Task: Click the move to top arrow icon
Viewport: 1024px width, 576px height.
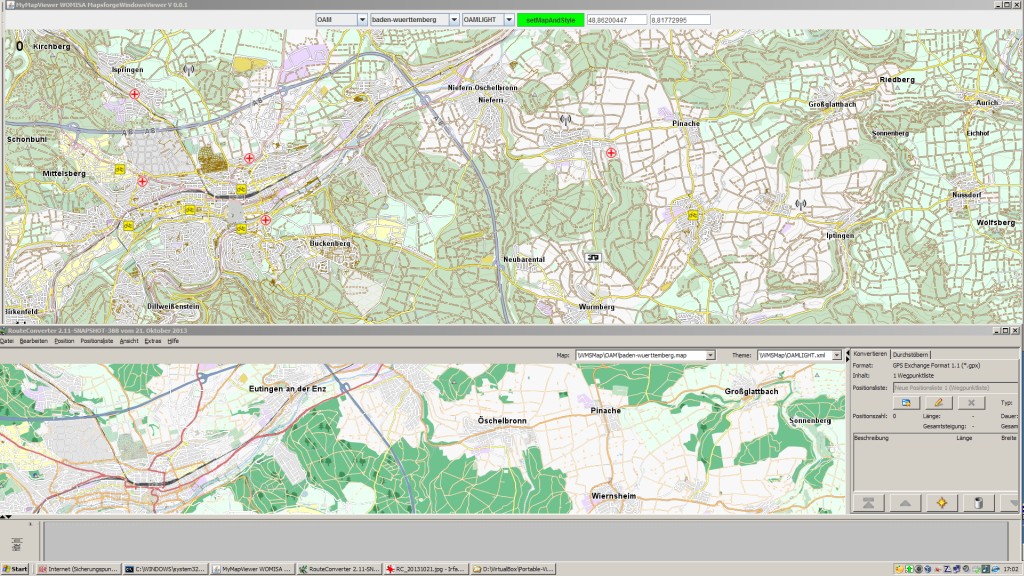Action: point(868,502)
